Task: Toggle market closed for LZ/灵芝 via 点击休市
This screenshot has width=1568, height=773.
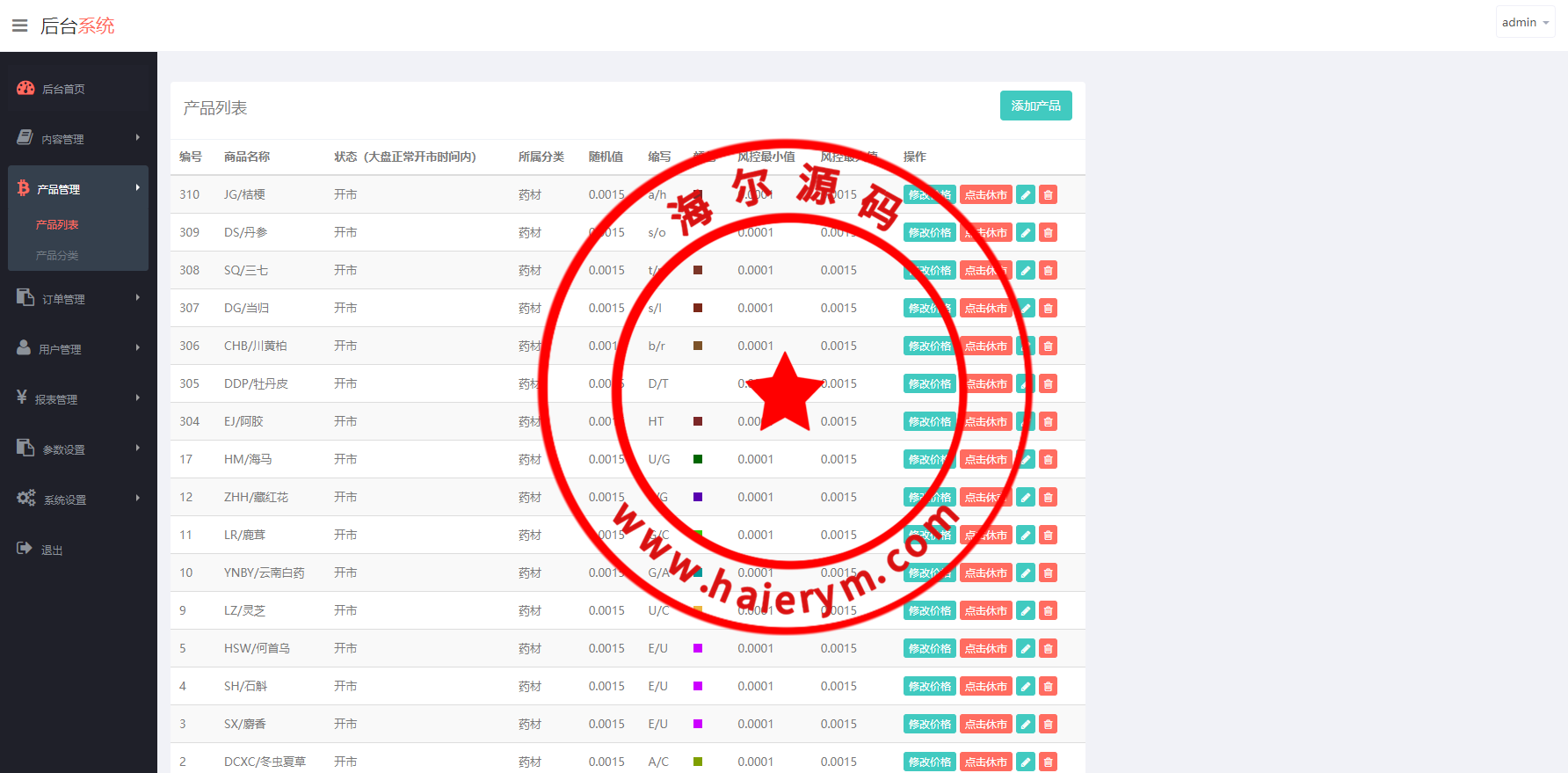Action: (x=985, y=610)
